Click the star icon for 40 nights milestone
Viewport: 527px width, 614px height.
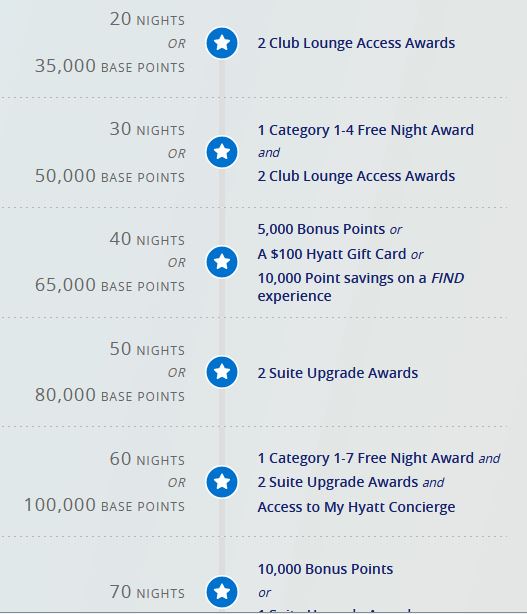[222, 262]
